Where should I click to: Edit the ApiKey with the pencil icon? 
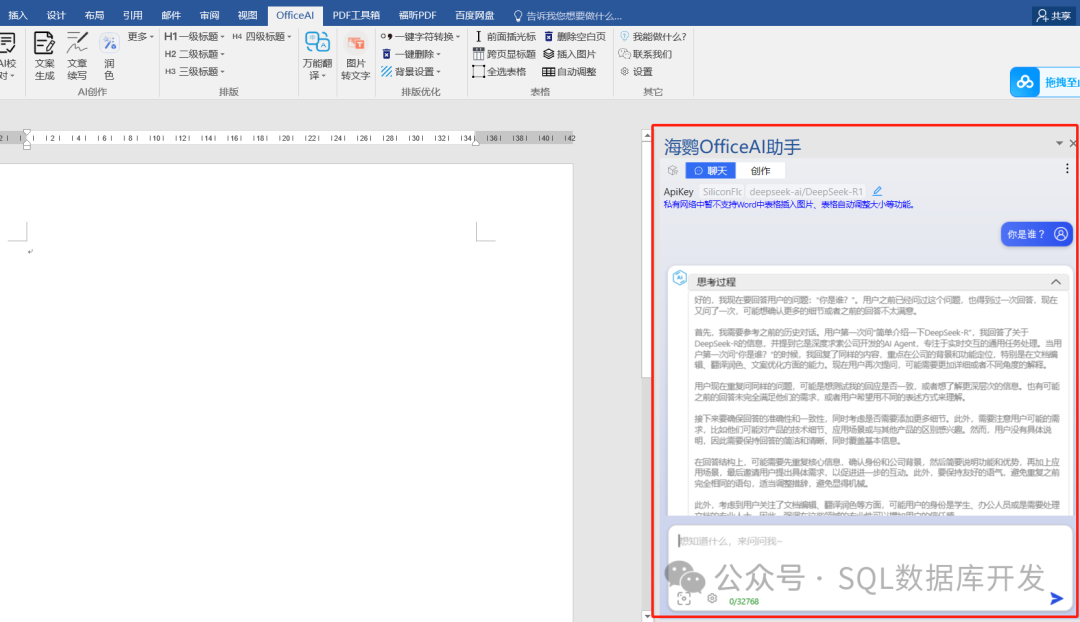877,191
